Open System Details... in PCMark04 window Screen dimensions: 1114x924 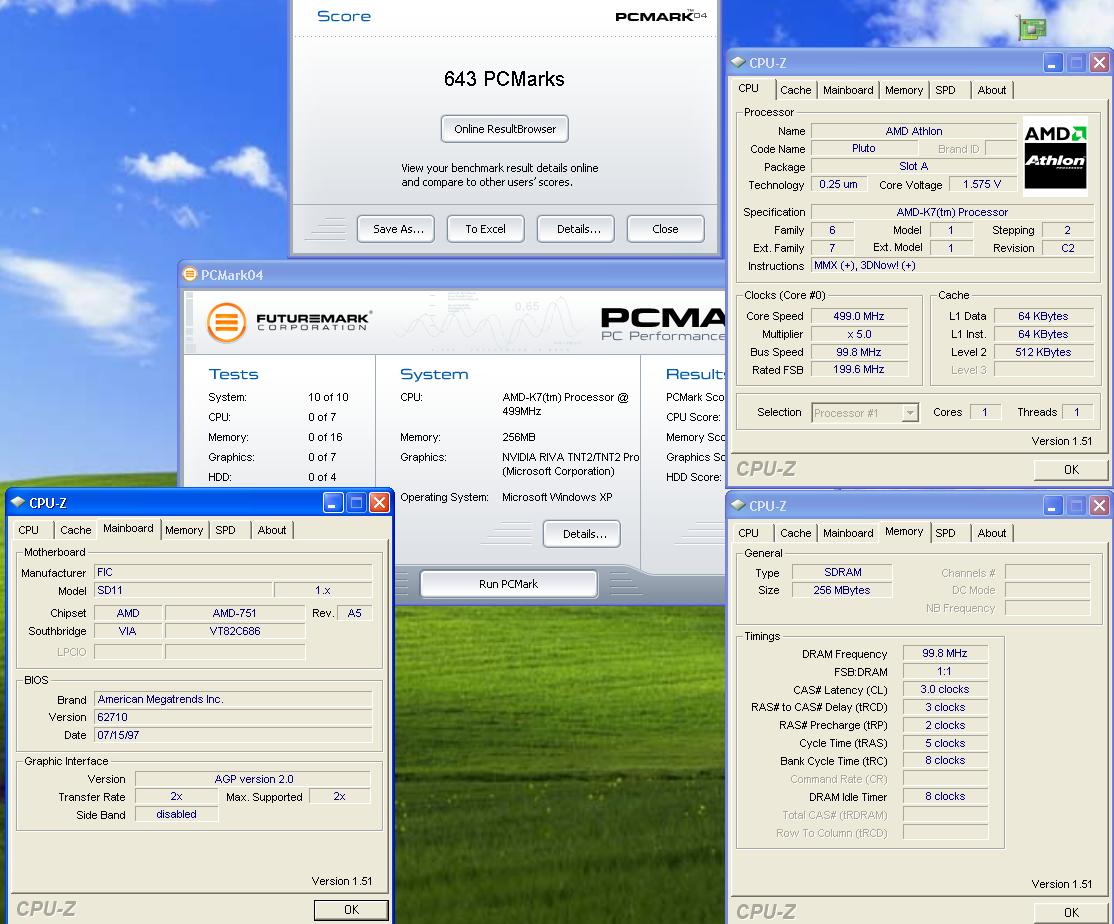coord(582,534)
